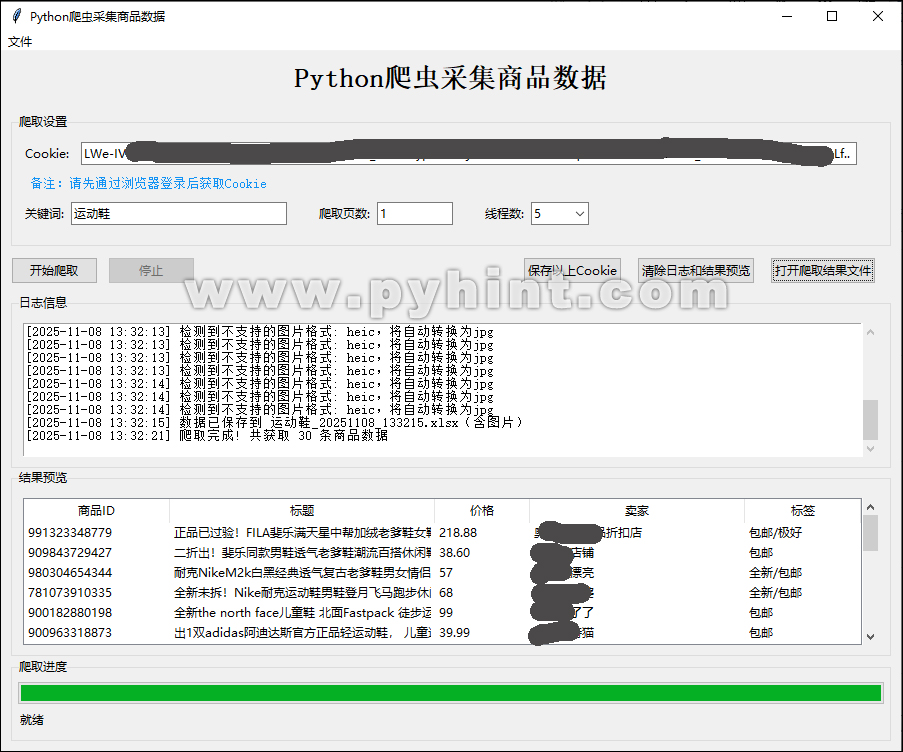Select the Nike耐克运动鞋 result row
The width and height of the screenshot is (903, 752).
point(300,593)
